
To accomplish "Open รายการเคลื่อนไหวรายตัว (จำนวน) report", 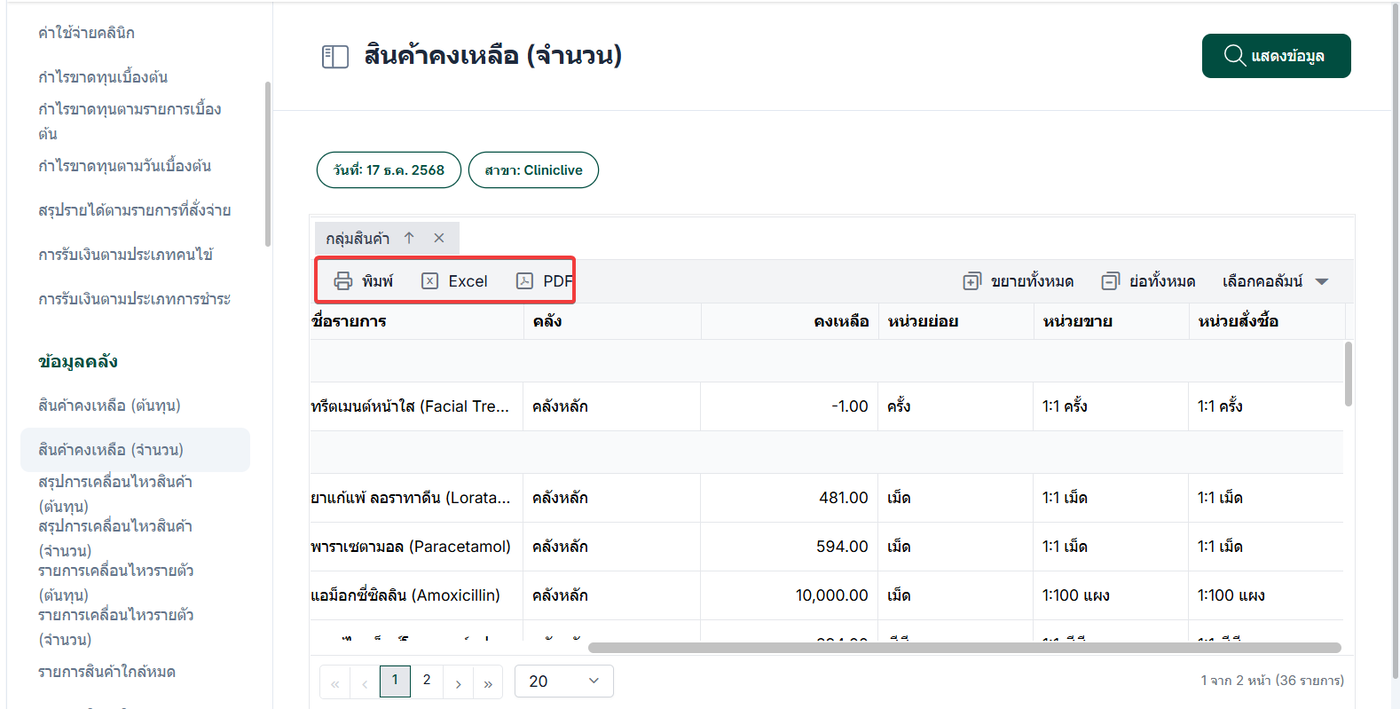I will 116,627.
